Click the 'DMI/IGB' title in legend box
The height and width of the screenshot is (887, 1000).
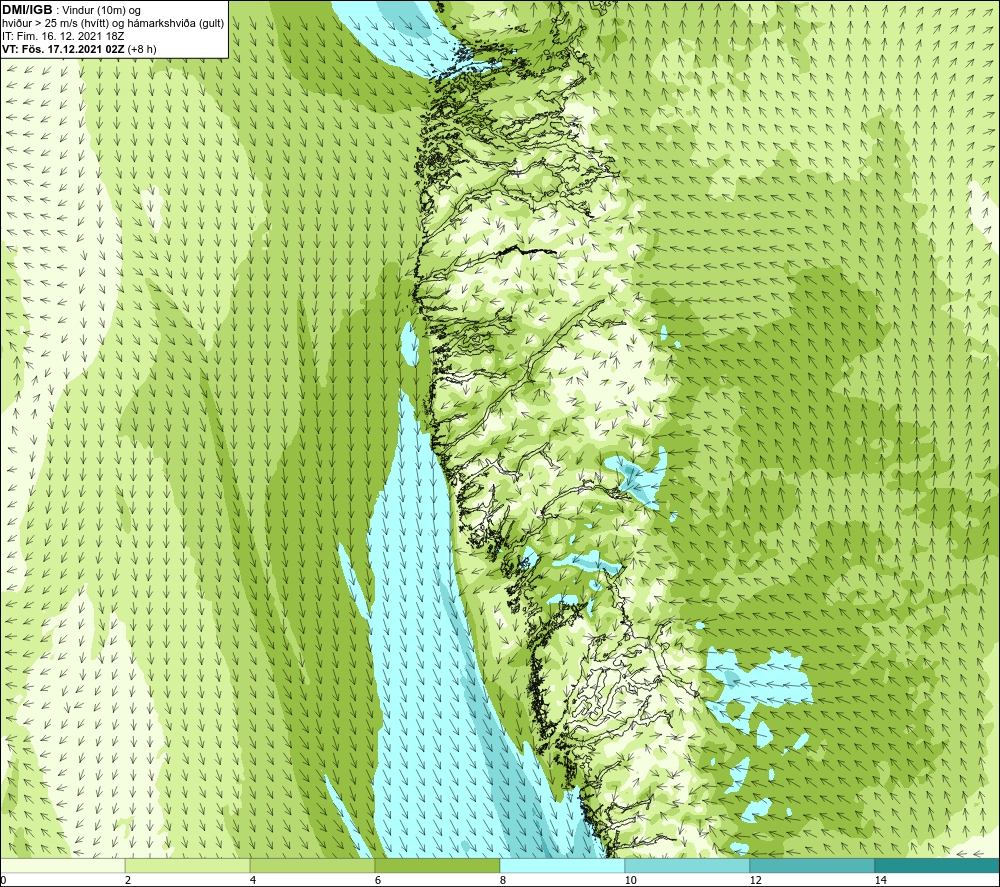(27, 10)
